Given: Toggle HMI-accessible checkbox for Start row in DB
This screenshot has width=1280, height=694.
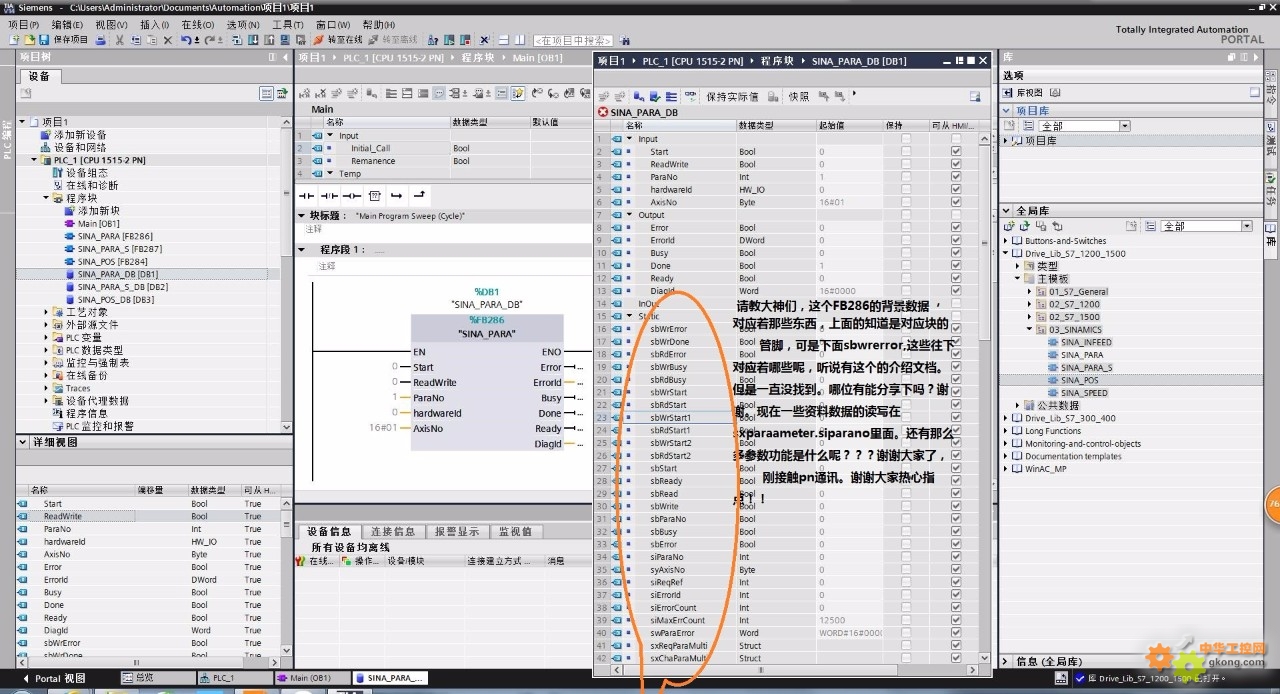Looking at the screenshot, I should click(956, 152).
